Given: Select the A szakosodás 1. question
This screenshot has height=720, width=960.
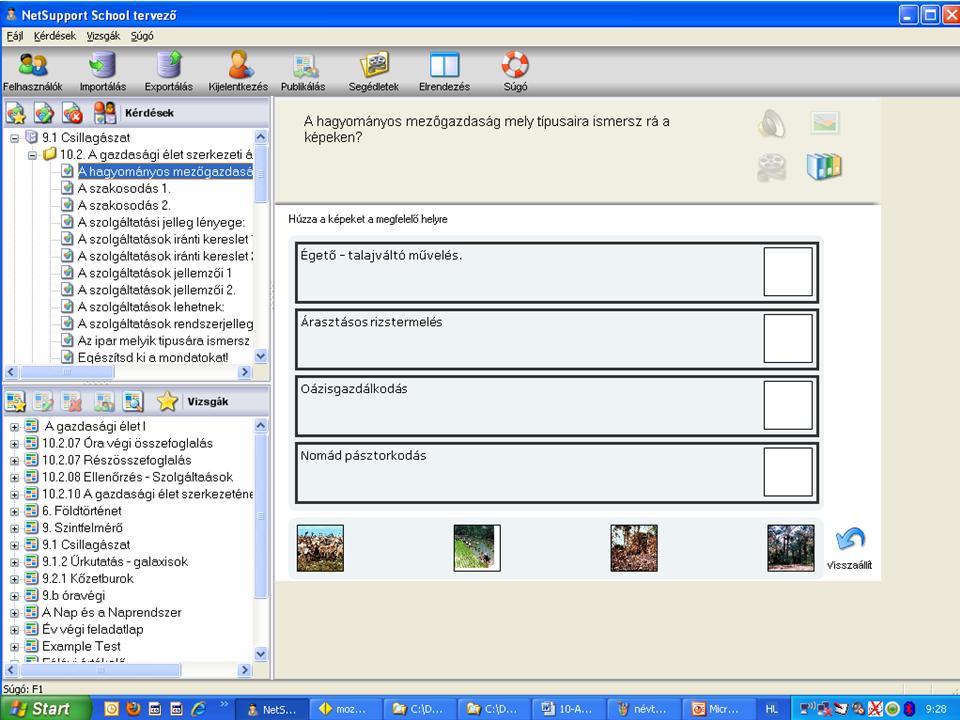Looking at the screenshot, I should [124, 188].
